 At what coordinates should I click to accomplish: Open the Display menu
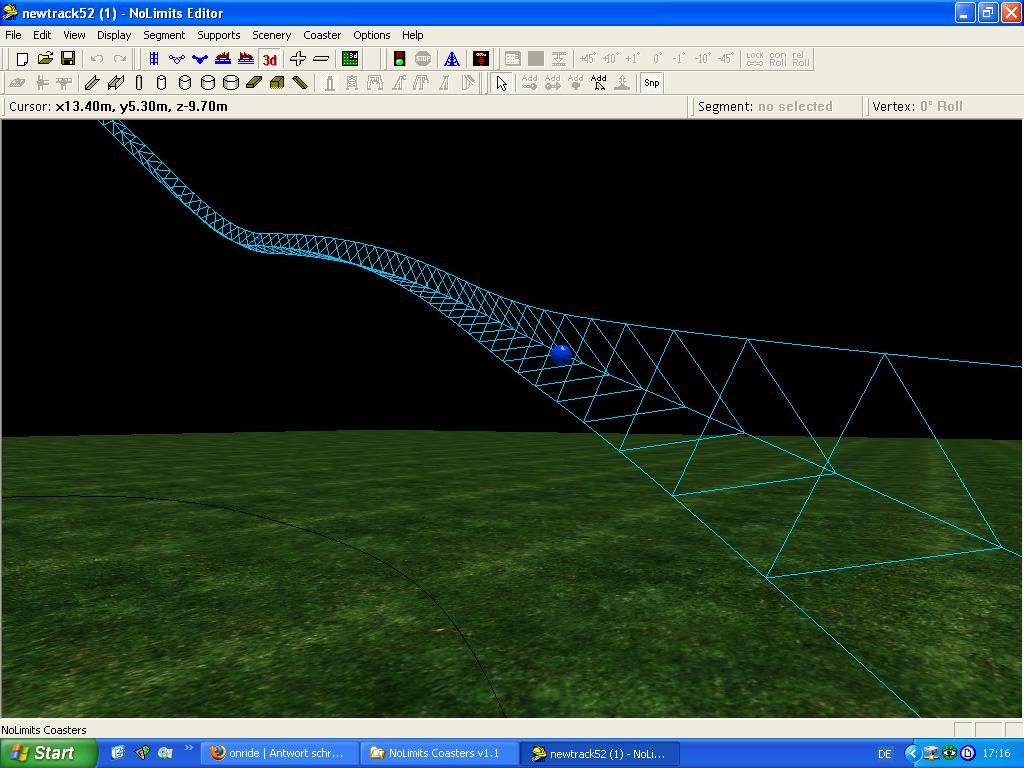coord(114,35)
